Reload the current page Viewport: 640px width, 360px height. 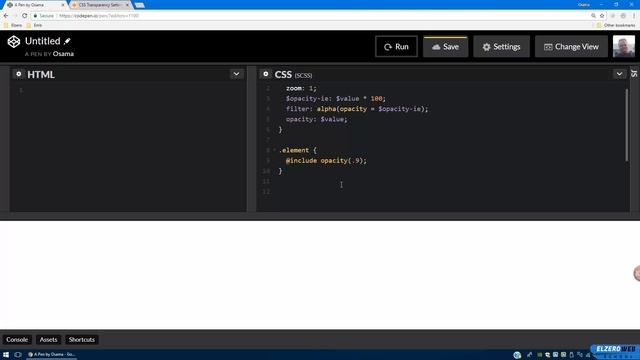point(24,16)
